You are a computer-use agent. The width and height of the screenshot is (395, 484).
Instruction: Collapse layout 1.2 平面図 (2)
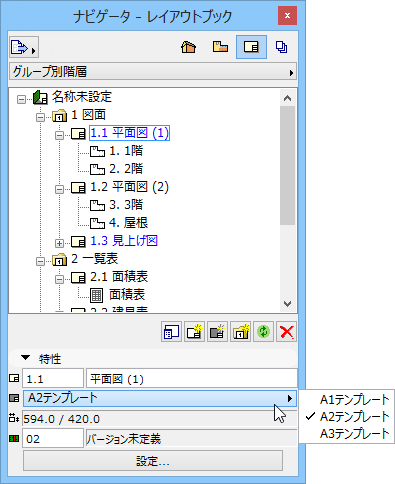(x=59, y=189)
